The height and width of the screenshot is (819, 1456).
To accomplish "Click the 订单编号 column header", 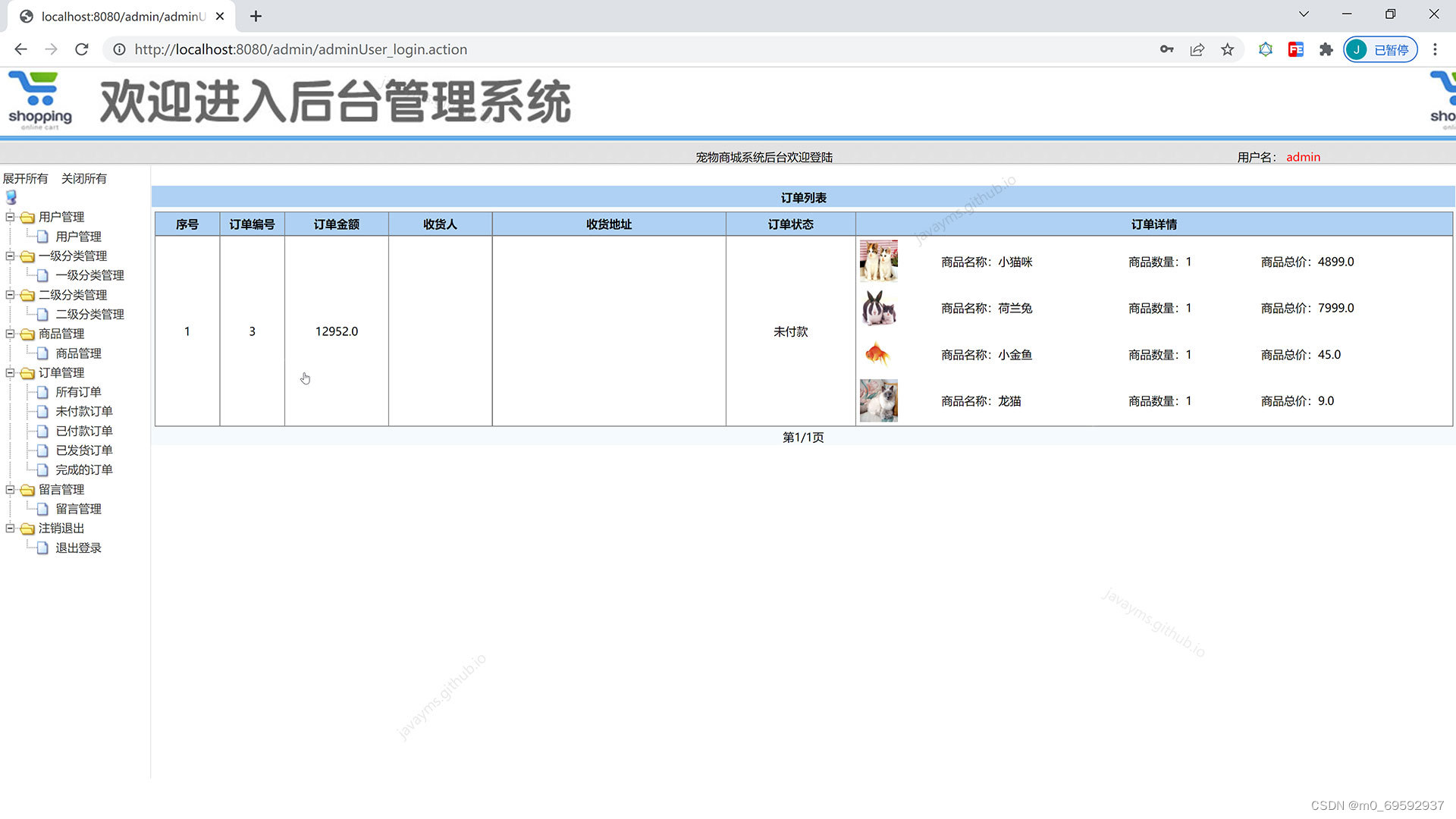I will [x=253, y=224].
